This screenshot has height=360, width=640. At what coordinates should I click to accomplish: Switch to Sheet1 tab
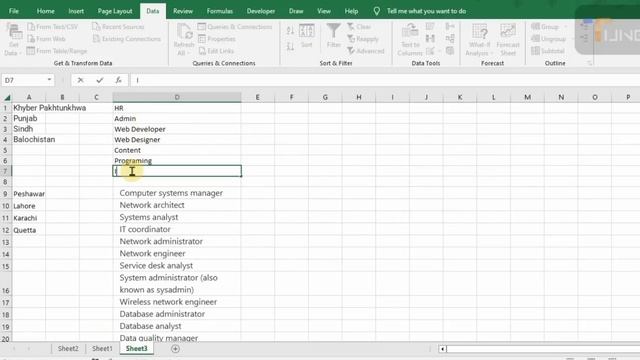[102, 349]
